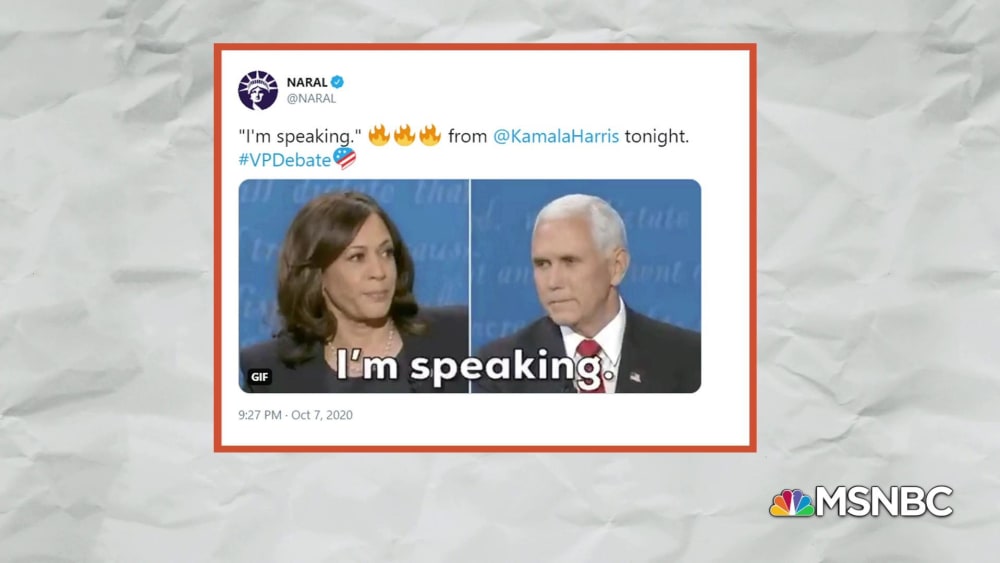This screenshot has width=1000, height=563.
Task: Click the Oct 7, 2020 tweet date
Action: pyautogui.click(x=322, y=415)
